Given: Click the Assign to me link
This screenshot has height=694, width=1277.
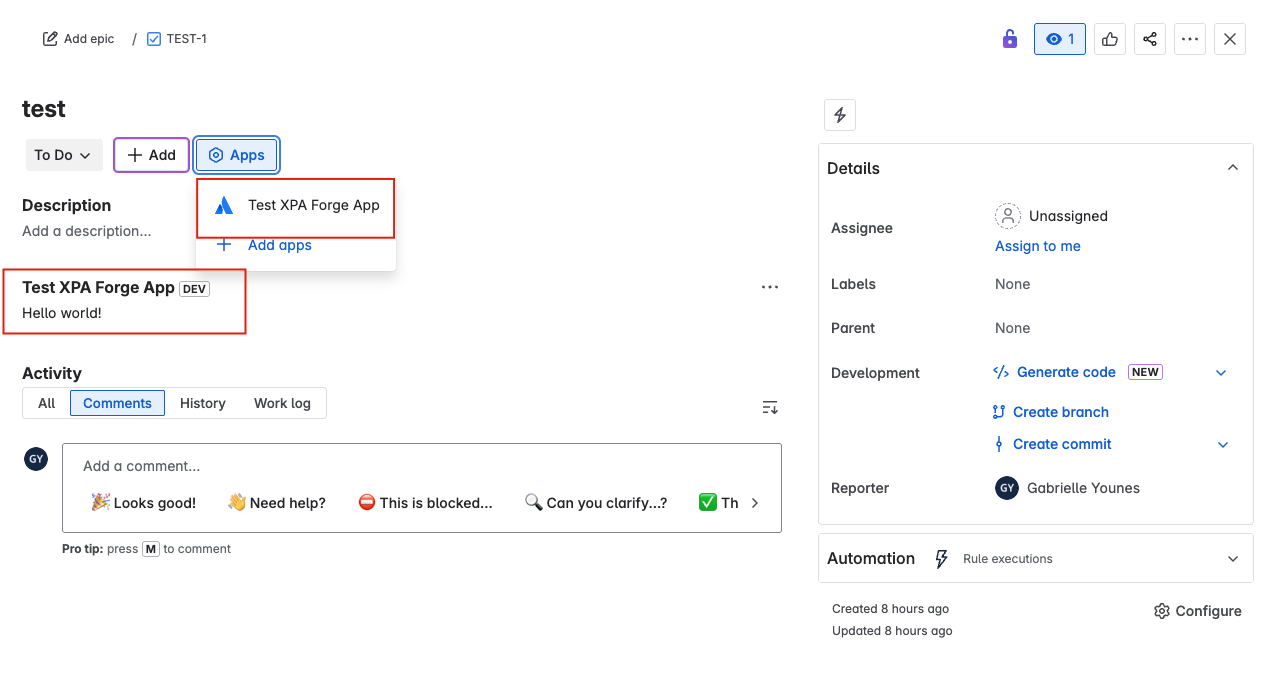Looking at the screenshot, I should [1037, 245].
